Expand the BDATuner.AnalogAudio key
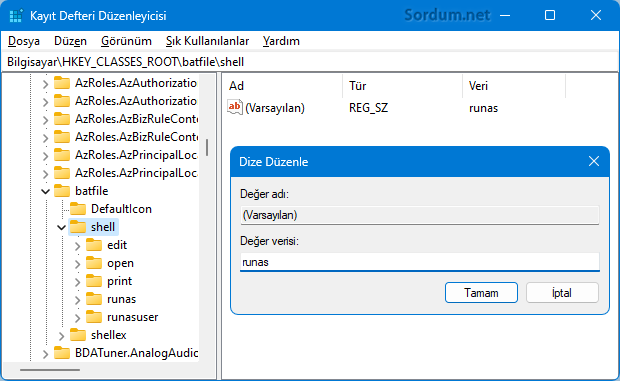Image resolution: width=620 pixels, height=381 pixels. 45,354
